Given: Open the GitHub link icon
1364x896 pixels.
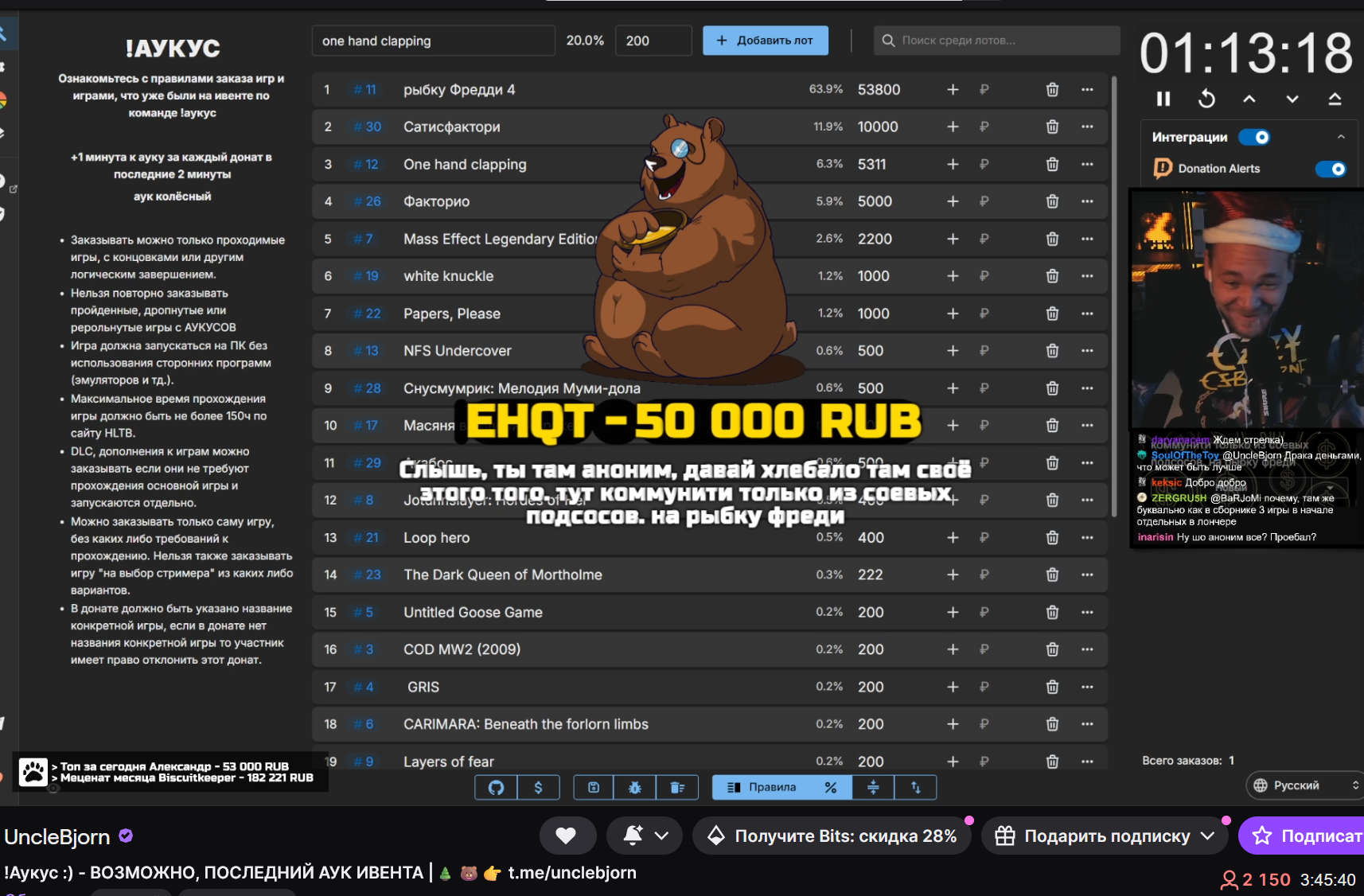Looking at the screenshot, I should coord(496,788).
